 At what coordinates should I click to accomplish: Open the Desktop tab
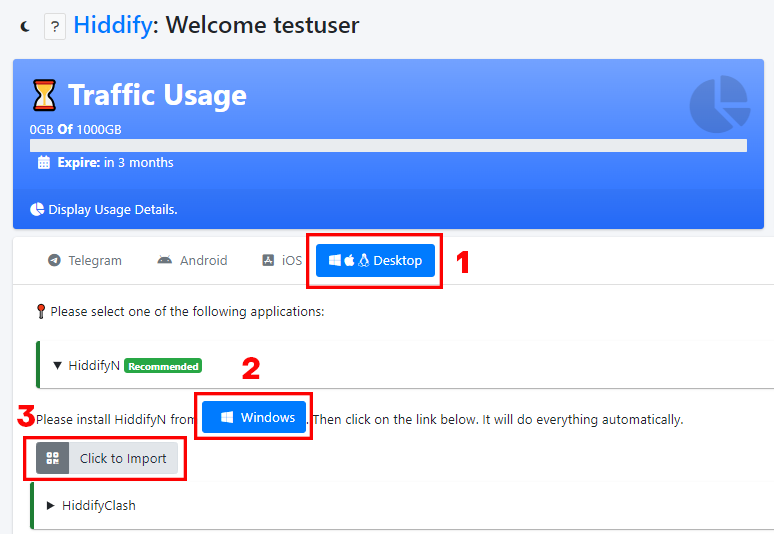click(375, 260)
